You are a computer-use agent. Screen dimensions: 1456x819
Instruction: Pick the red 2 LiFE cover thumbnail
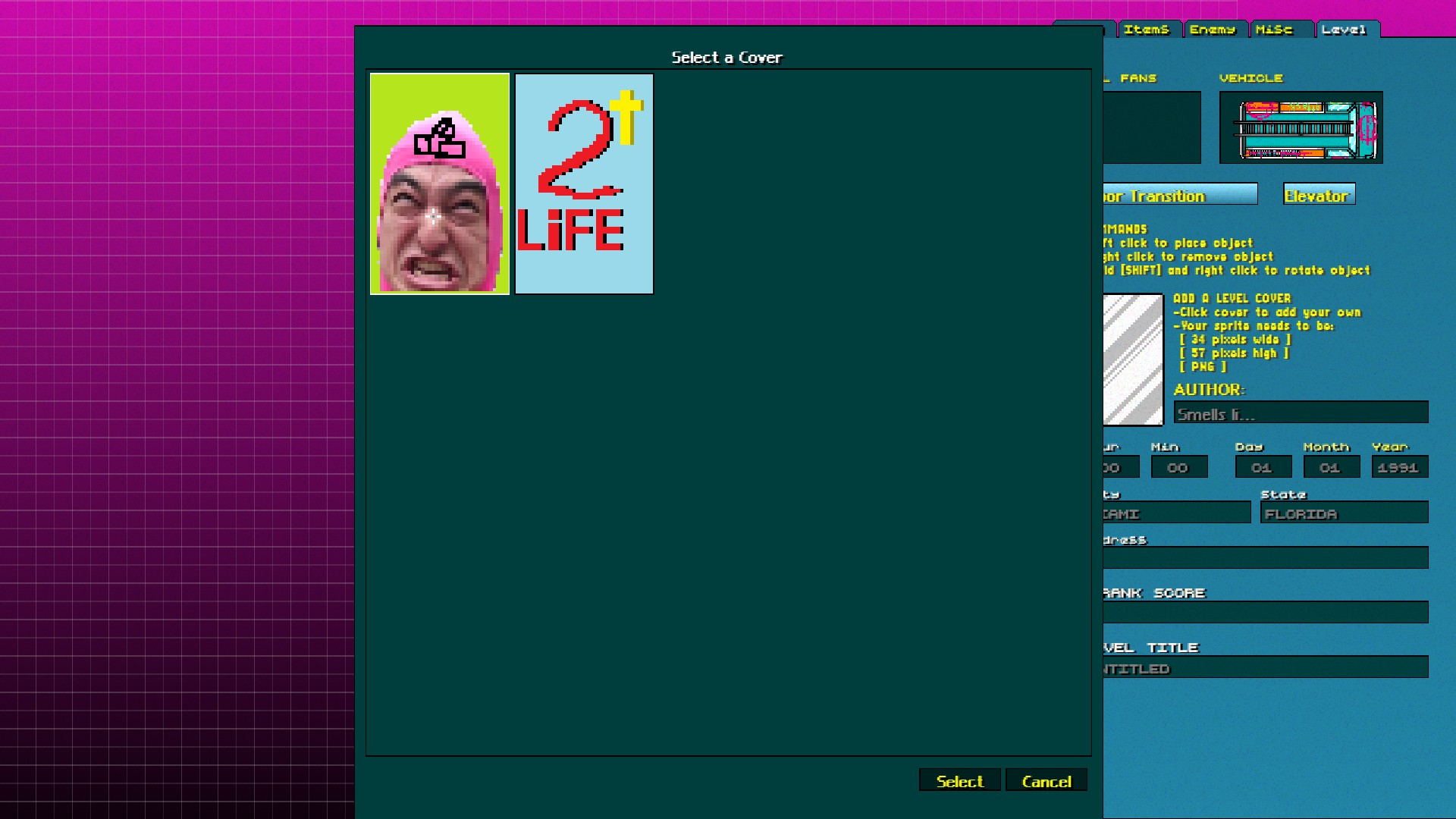[584, 184]
